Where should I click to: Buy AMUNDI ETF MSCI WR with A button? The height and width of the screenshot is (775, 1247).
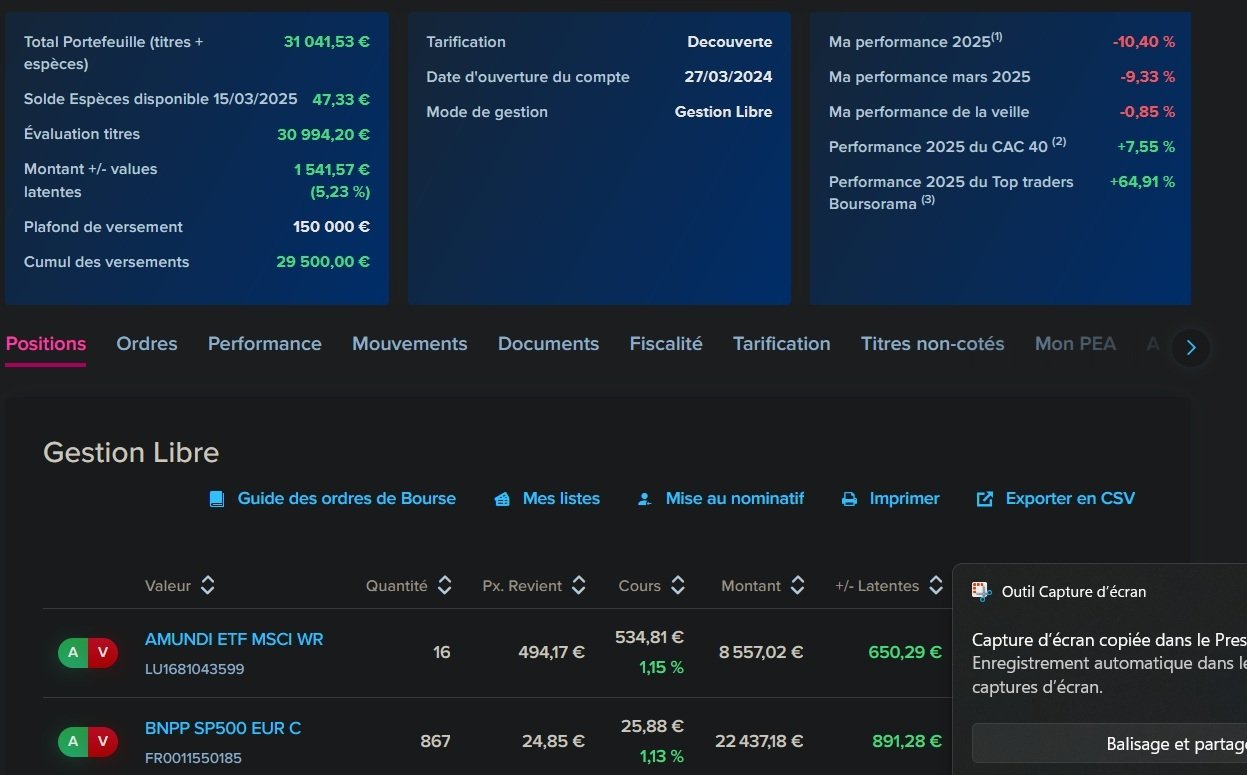pos(73,653)
